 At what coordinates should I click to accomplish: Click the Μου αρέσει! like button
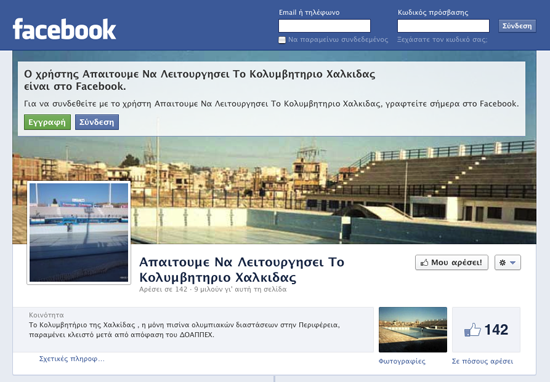click(451, 262)
